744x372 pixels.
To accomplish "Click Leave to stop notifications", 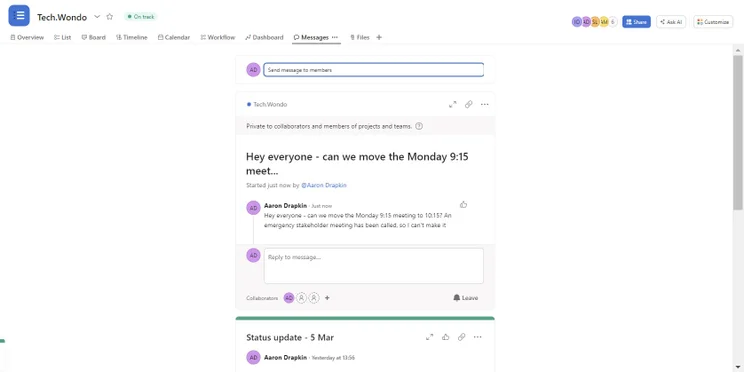I will pos(465,298).
